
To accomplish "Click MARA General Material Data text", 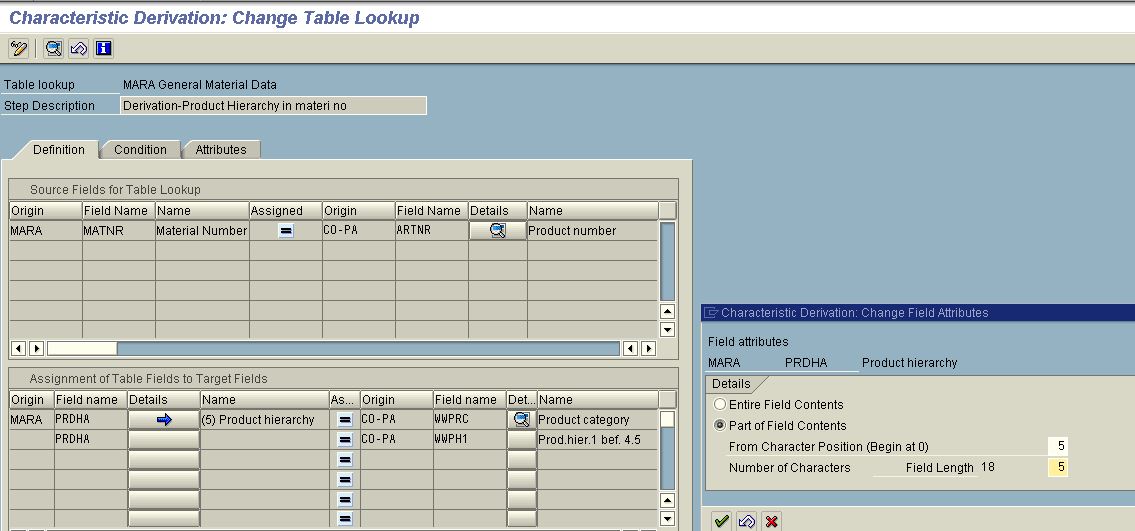I will coord(200,85).
